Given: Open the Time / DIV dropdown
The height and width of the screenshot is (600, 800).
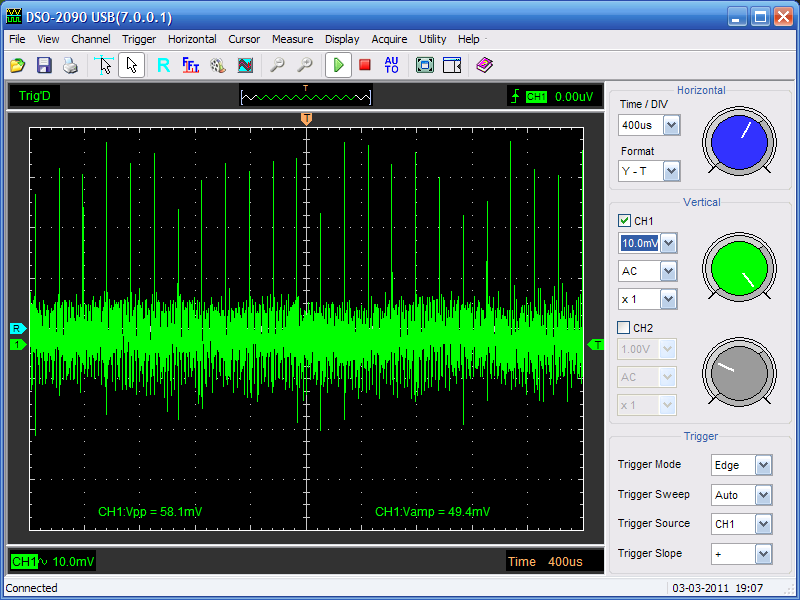Looking at the screenshot, I should click(x=671, y=125).
